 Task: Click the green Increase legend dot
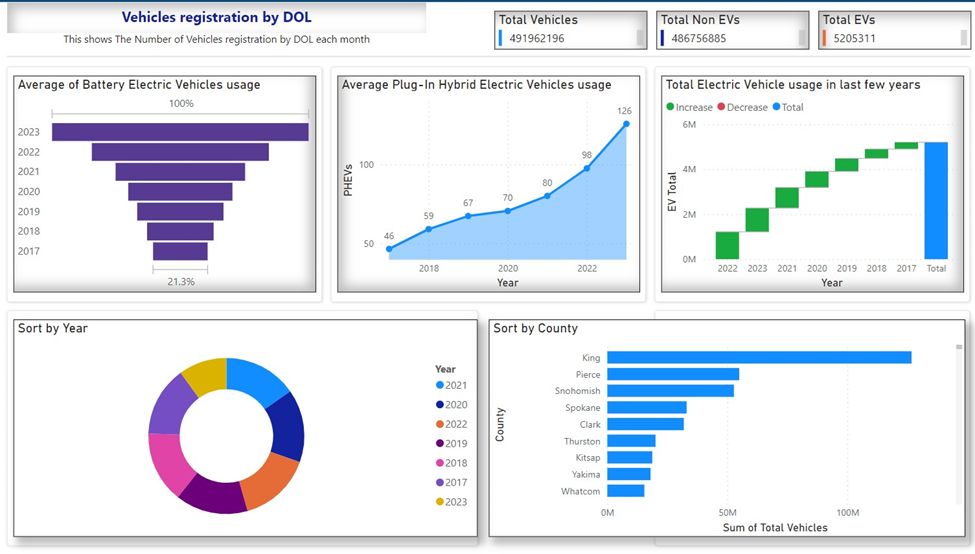(671, 107)
